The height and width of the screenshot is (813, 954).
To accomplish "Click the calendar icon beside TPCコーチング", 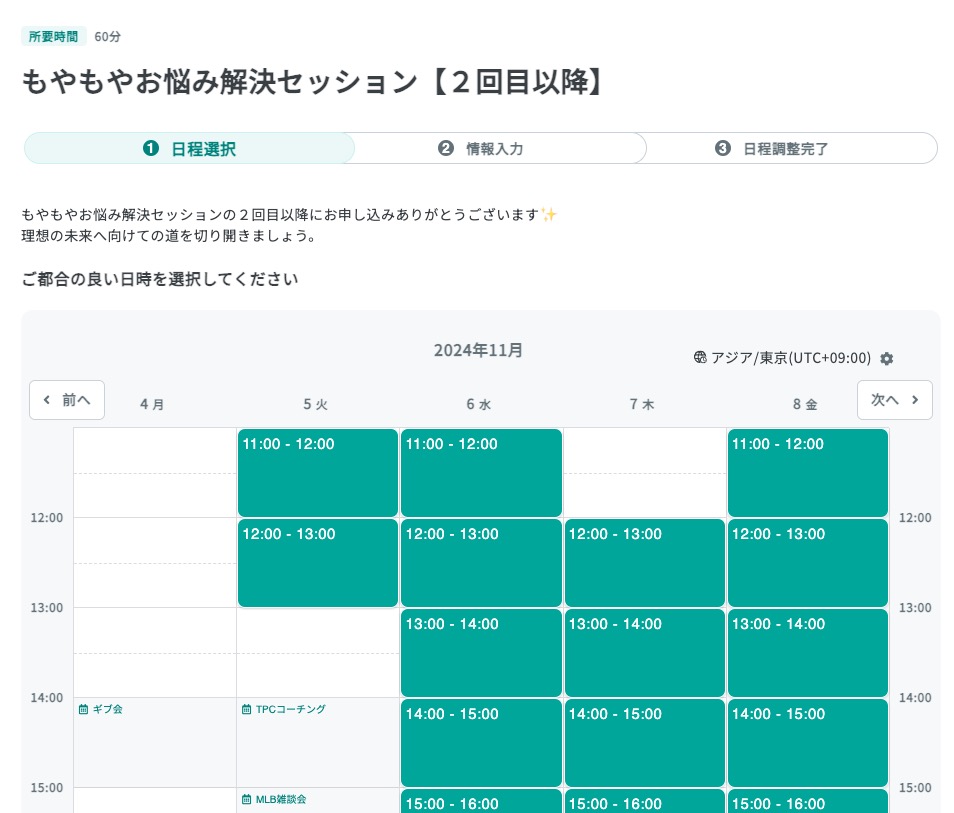I will click(x=245, y=709).
